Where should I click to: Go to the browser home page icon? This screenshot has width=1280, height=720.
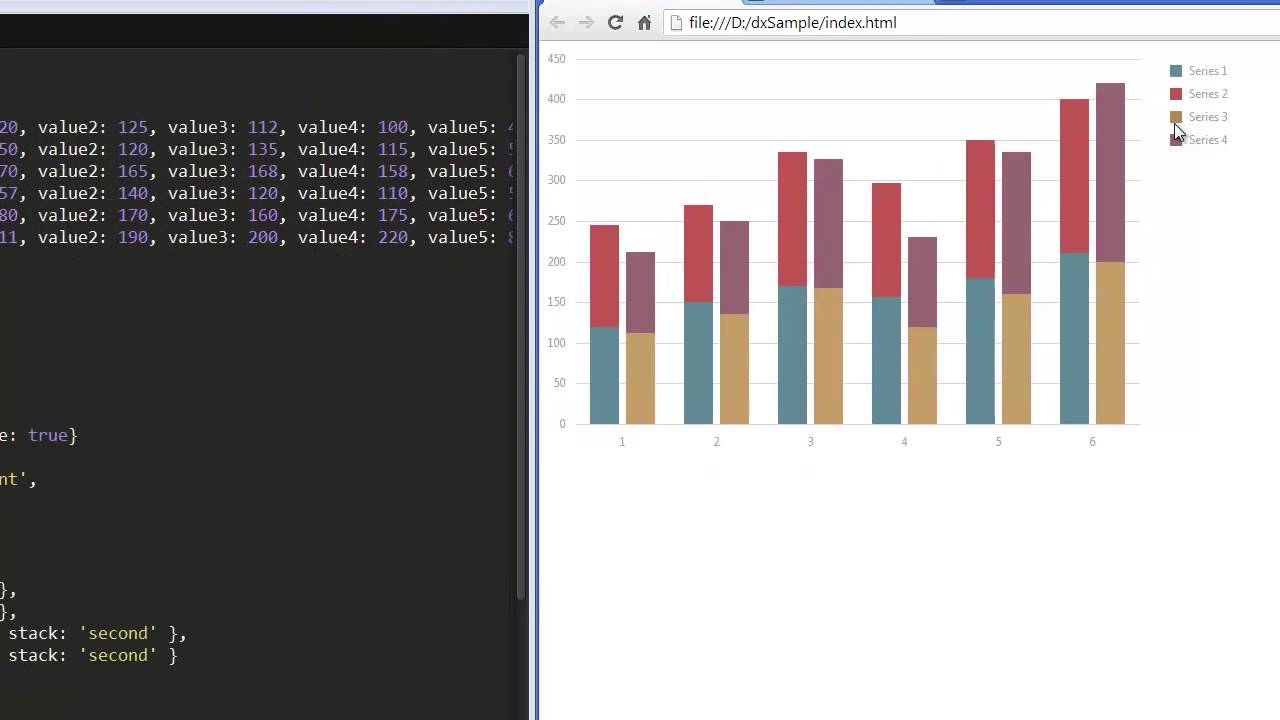point(645,22)
